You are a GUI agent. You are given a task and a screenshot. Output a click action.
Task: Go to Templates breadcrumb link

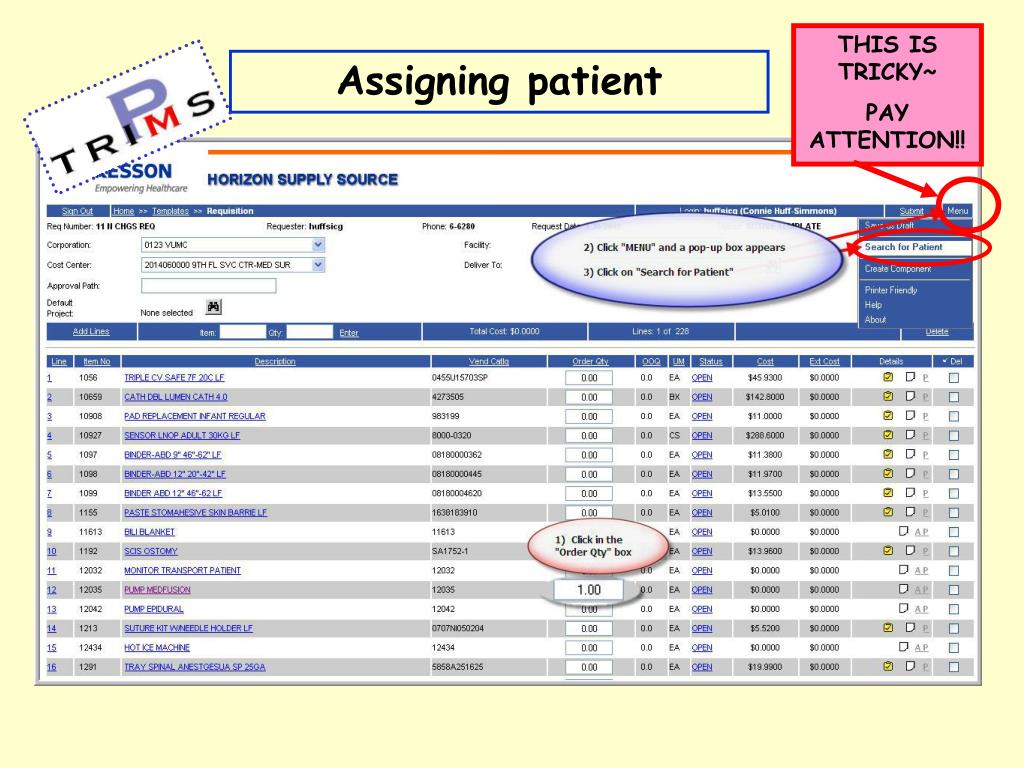(x=170, y=211)
